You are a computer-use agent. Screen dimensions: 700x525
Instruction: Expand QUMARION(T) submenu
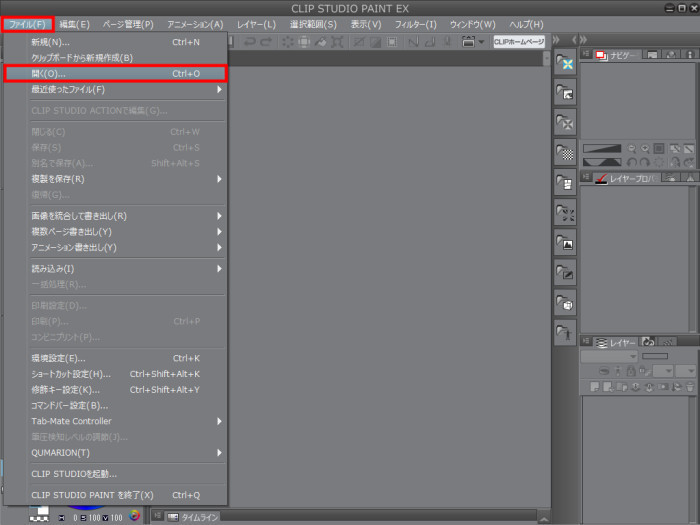click(x=116, y=453)
